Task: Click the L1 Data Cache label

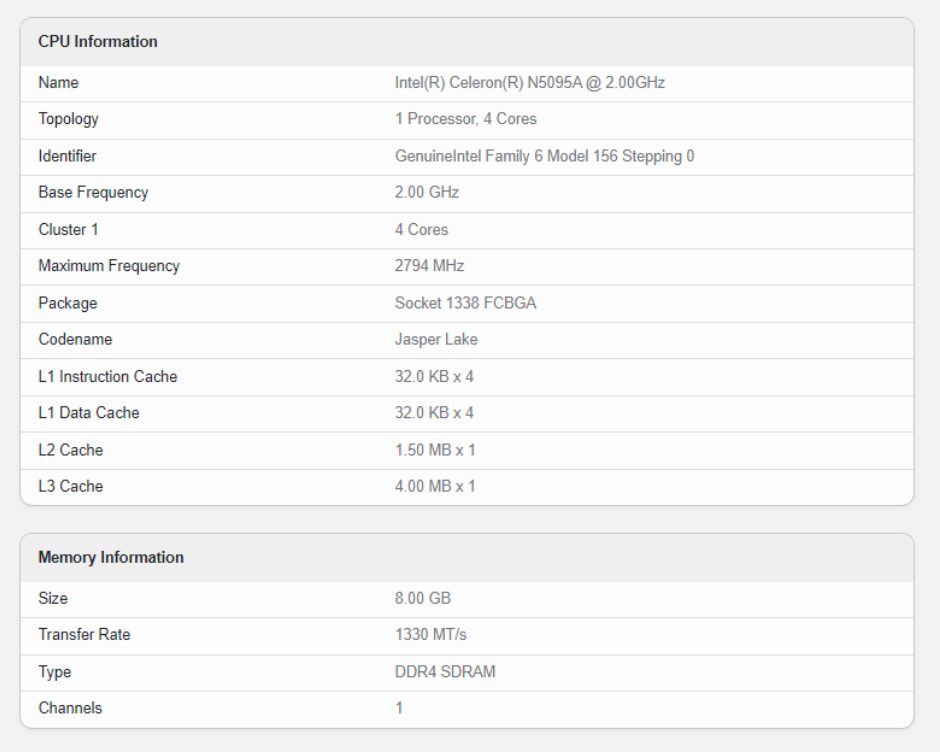Action: (89, 413)
